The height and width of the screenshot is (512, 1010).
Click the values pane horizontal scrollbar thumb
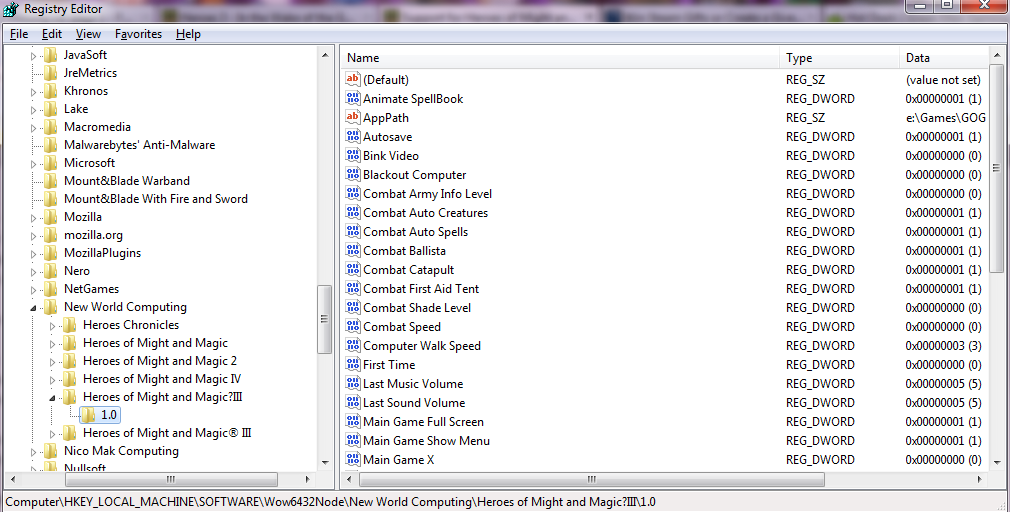point(592,479)
